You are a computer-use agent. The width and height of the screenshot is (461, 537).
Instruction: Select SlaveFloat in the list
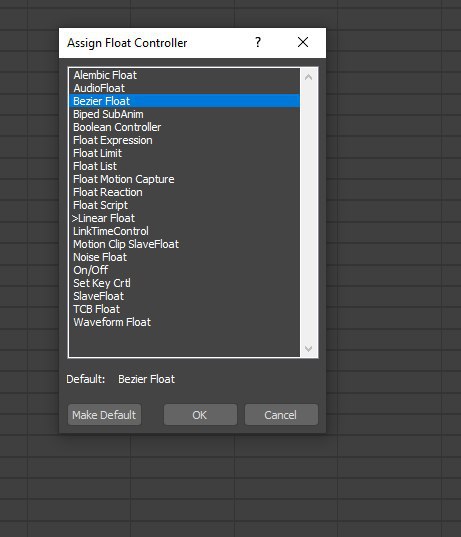[x=184, y=296]
